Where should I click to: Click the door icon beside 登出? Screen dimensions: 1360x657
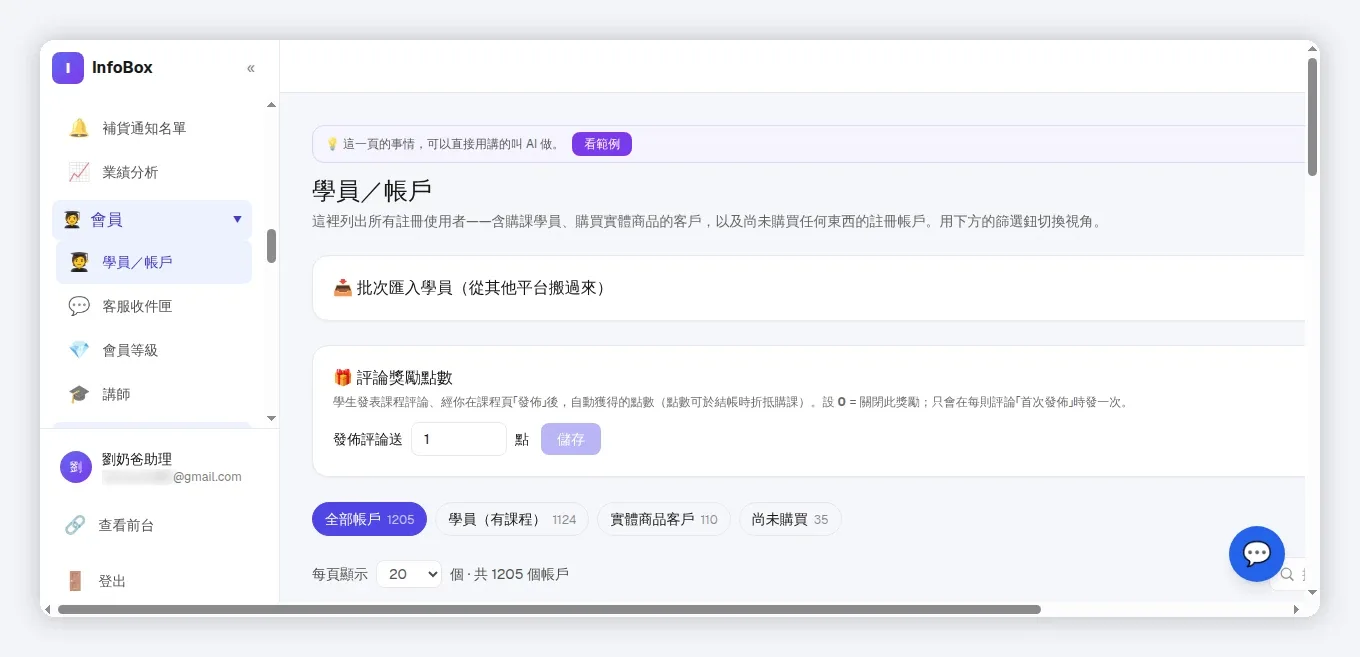click(75, 581)
